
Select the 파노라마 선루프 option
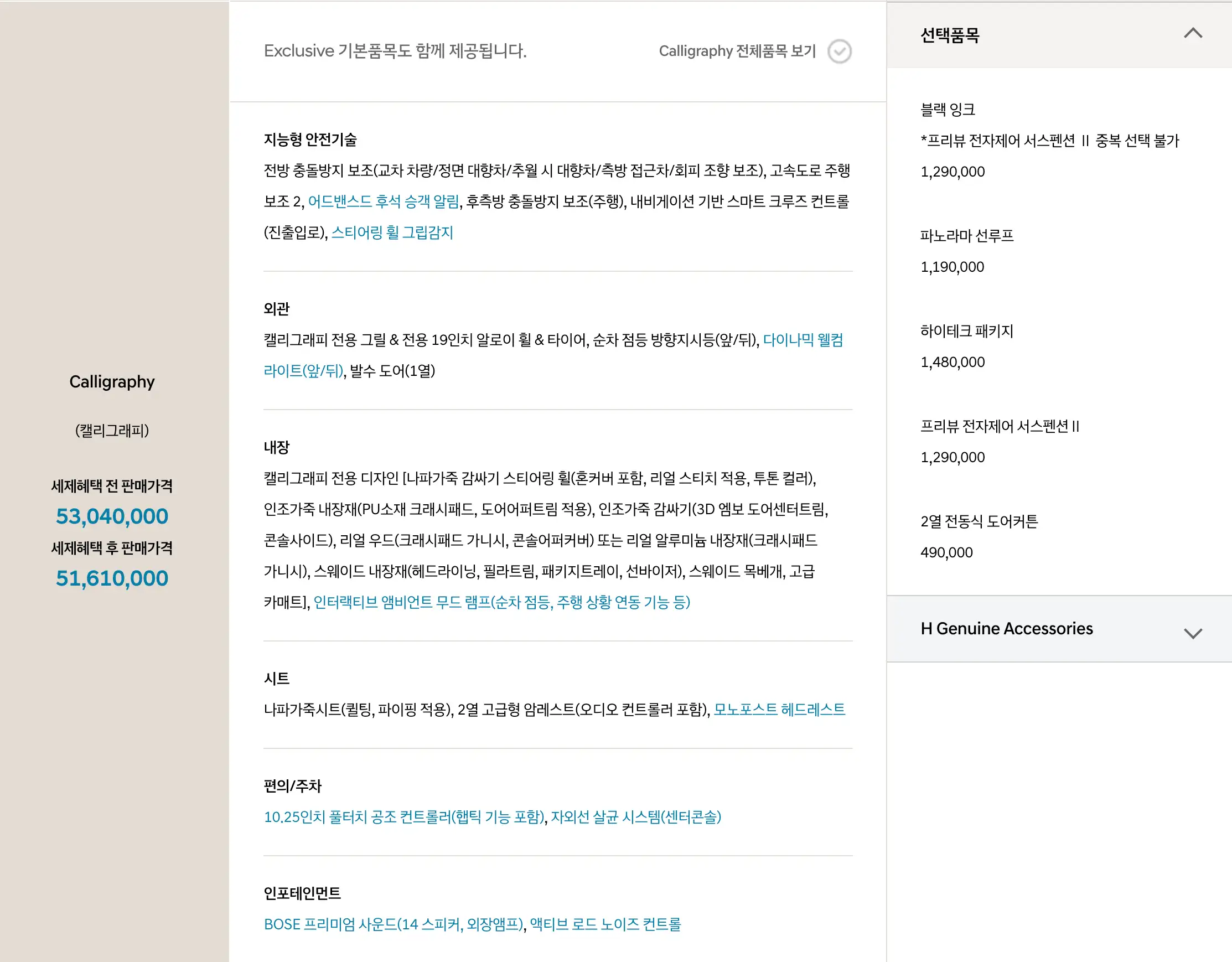(966, 236)
